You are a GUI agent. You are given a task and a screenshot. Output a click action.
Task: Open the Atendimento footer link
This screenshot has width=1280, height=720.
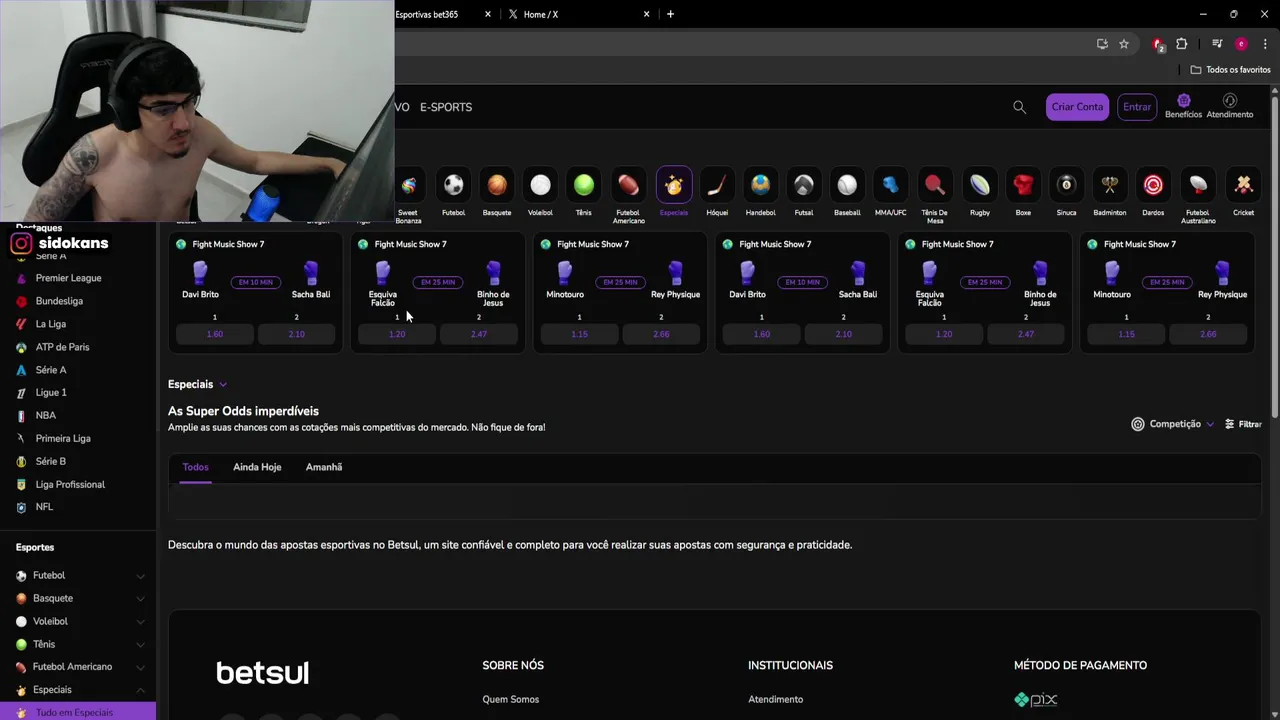(x=775, y=699)
